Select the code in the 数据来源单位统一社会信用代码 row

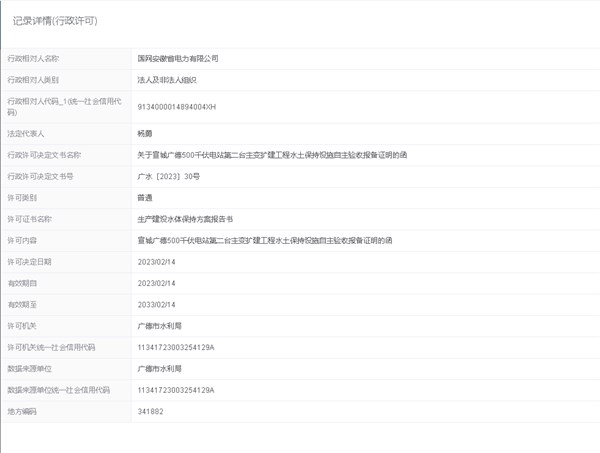click(176, 390)
